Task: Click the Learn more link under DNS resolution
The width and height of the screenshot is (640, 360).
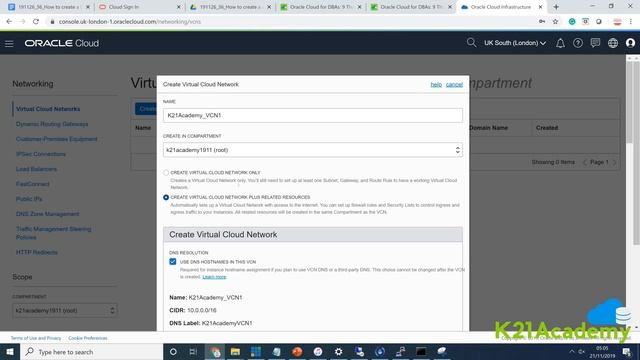Action: (214, 277)
